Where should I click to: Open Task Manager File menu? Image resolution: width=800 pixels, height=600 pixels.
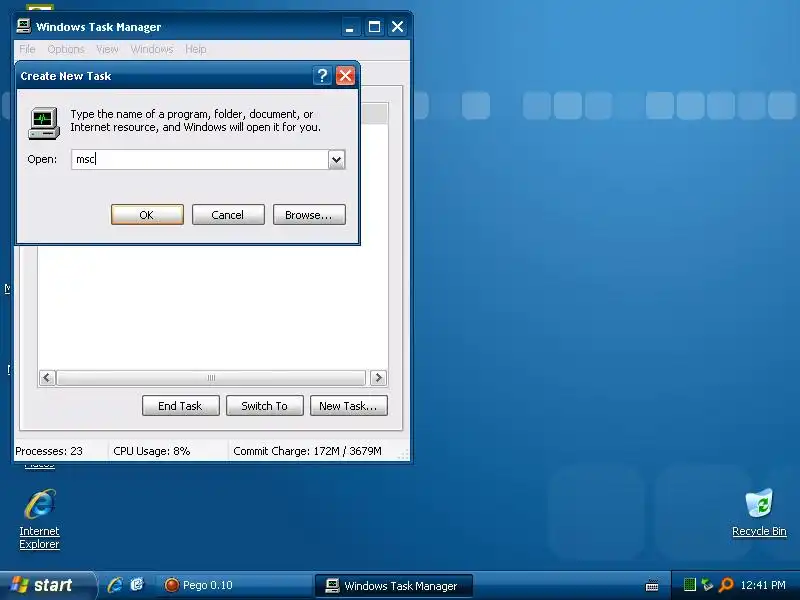(27, 49)
